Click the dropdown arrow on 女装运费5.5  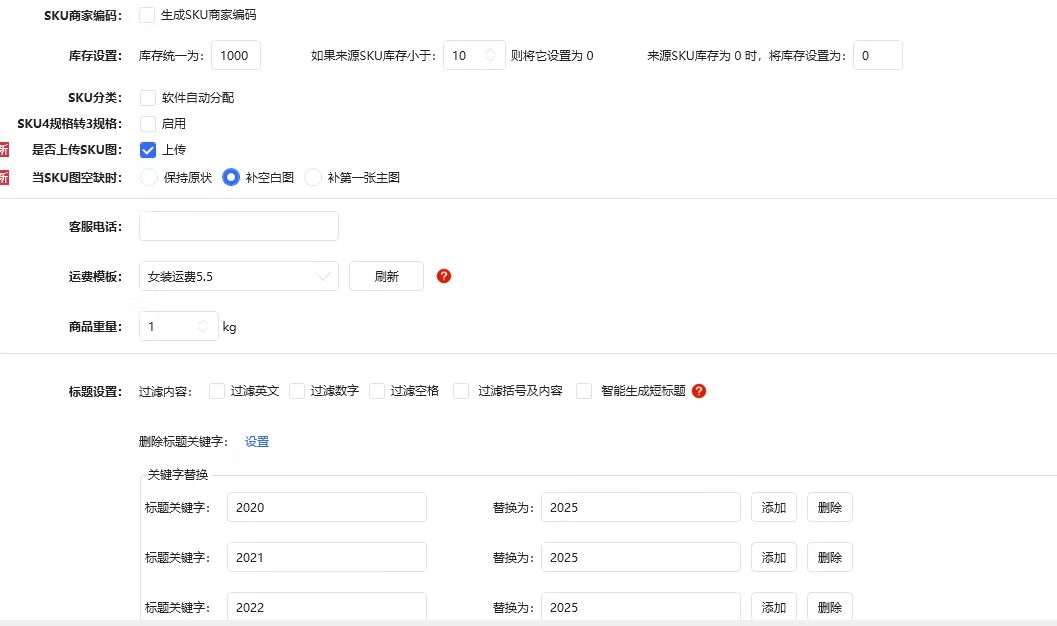pyautogui.click(x=322, y=276)
